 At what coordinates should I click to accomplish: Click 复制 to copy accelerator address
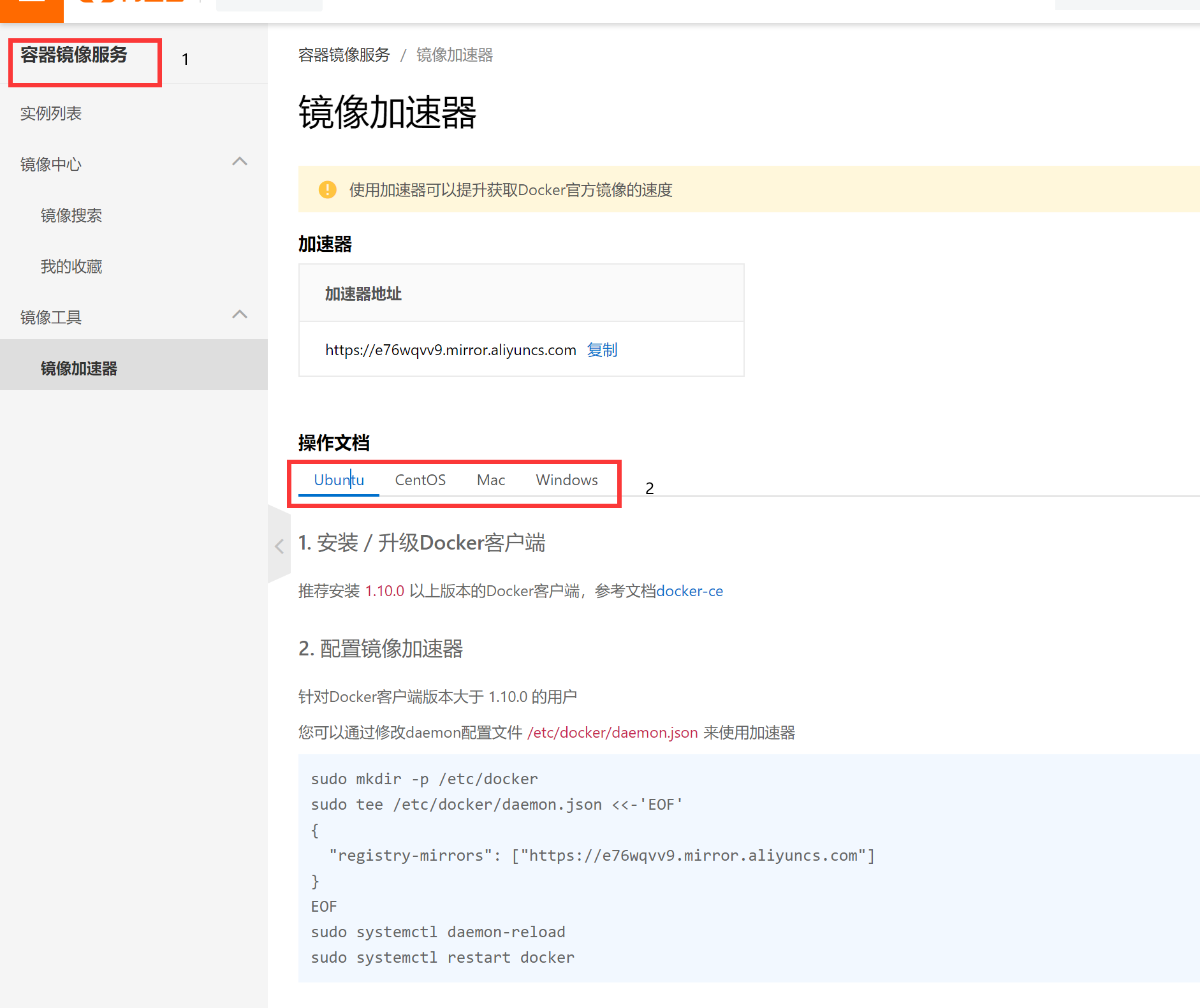(x=602, y=350)
